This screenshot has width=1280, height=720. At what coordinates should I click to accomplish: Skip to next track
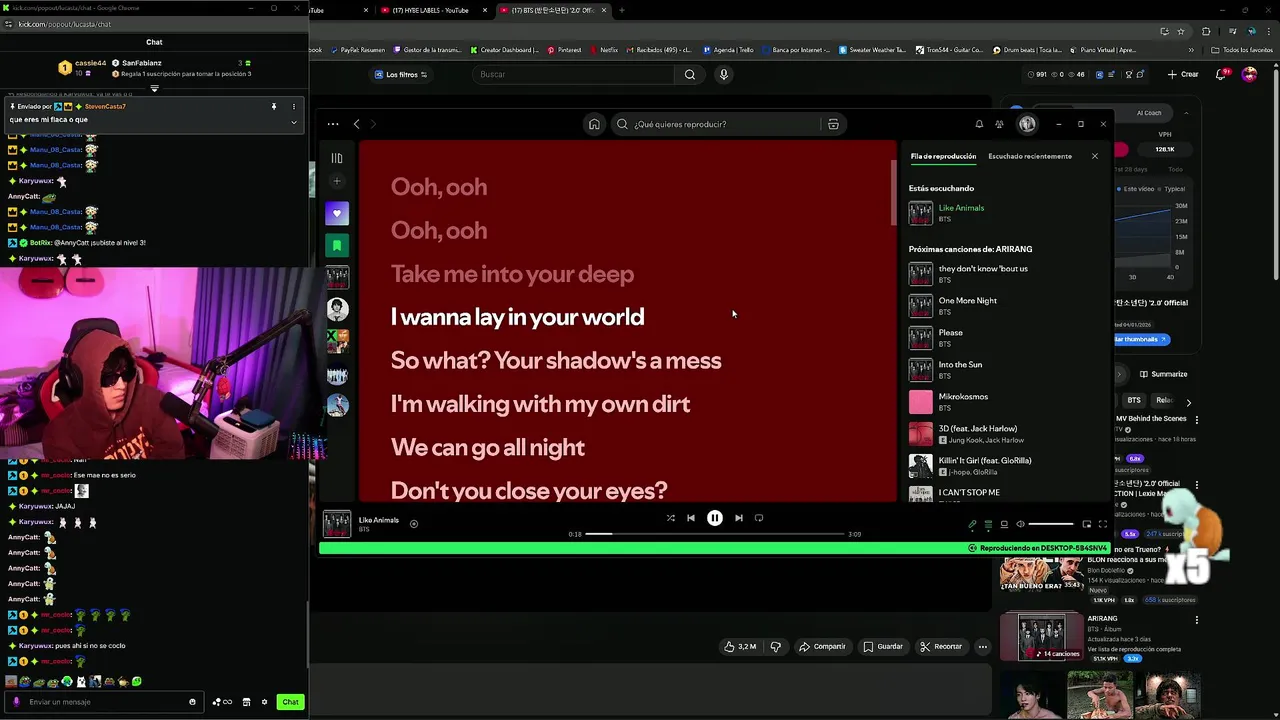(x=739, y=518)
